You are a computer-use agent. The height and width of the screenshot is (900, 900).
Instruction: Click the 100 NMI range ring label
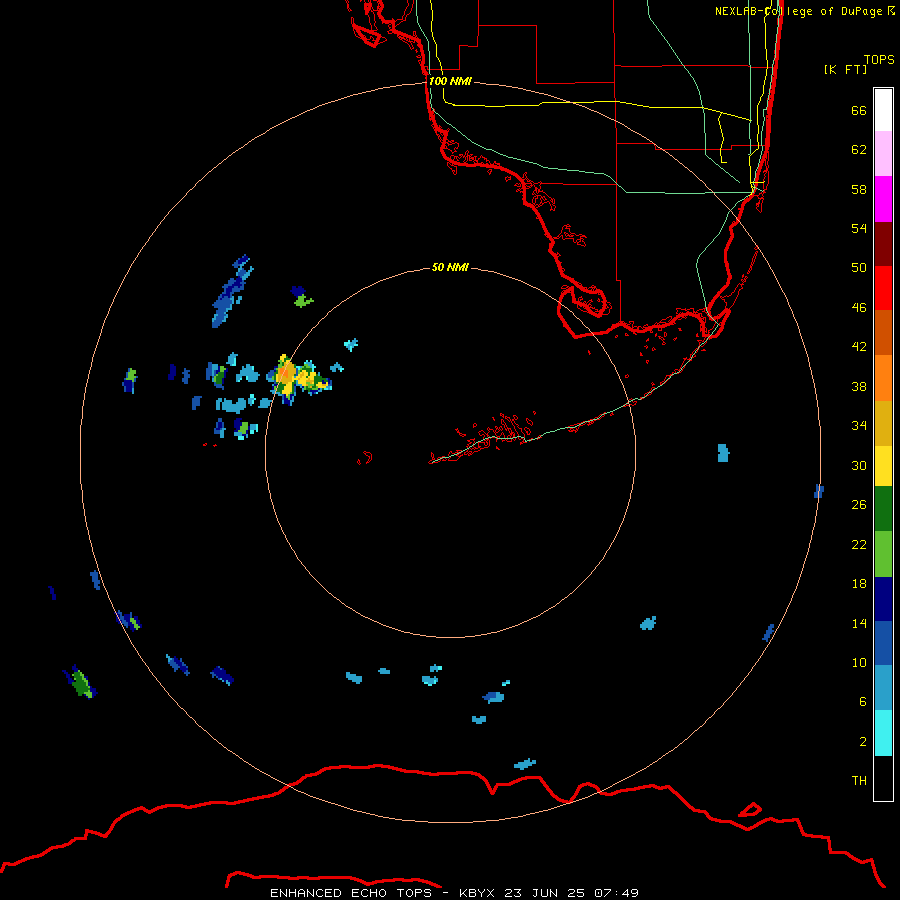(451, 81)
